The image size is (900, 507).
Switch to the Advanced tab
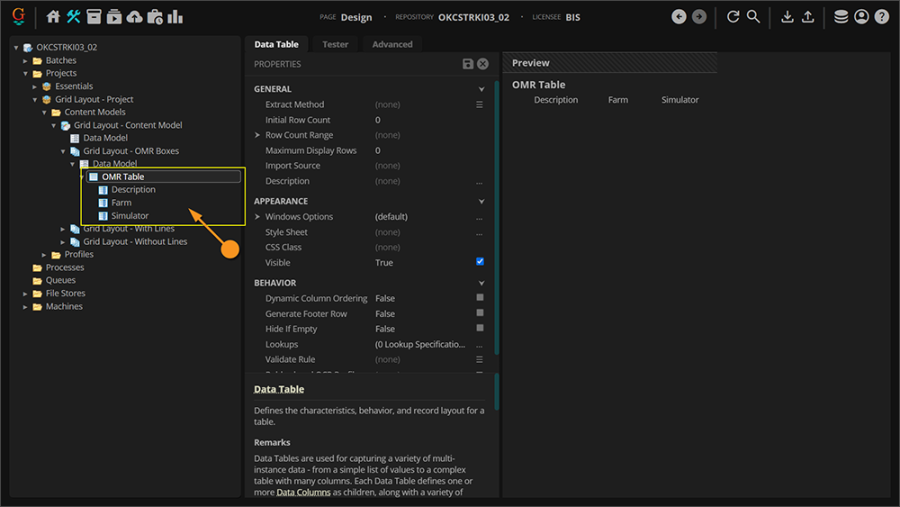tap(392, 44)
